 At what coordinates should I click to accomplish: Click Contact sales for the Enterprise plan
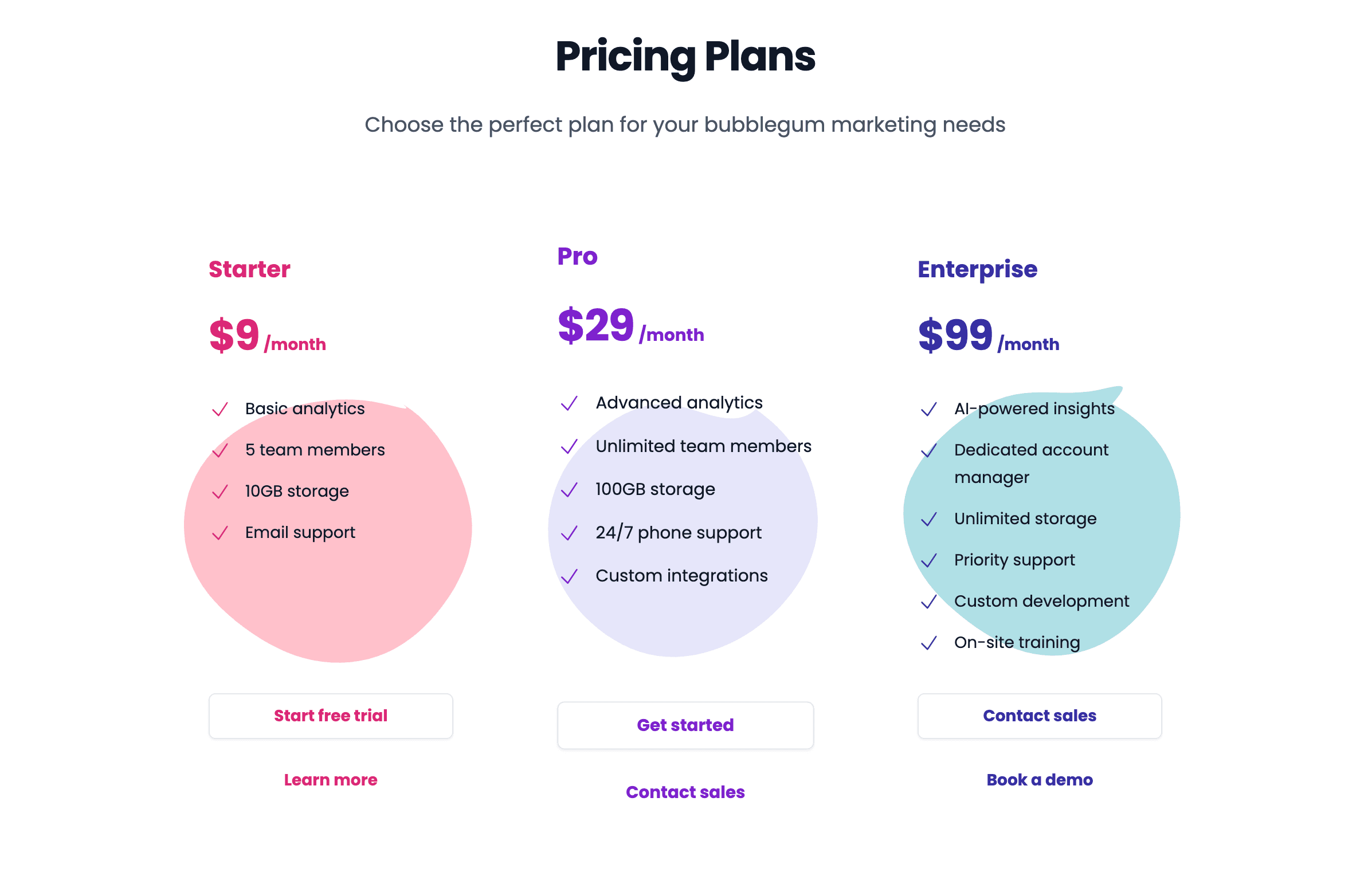point(1040,716)
